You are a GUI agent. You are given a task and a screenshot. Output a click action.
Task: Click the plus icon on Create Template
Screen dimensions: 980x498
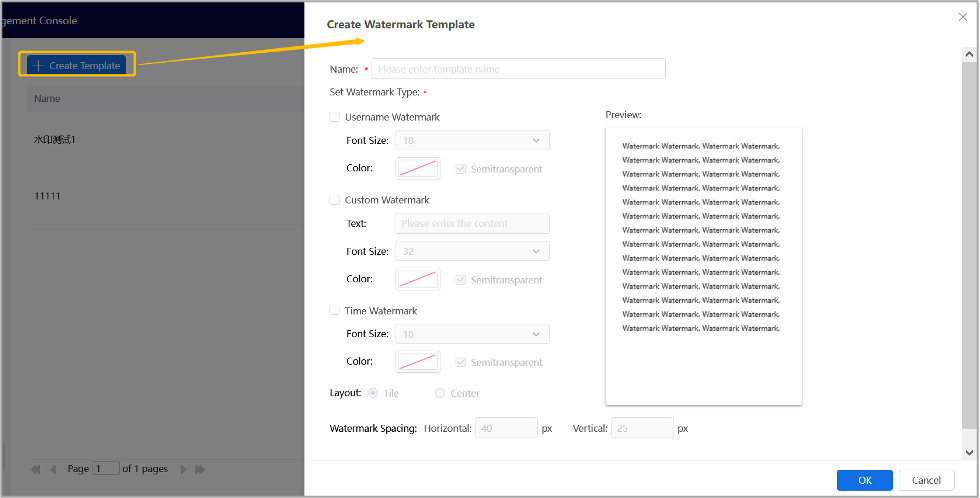[38, 66]
